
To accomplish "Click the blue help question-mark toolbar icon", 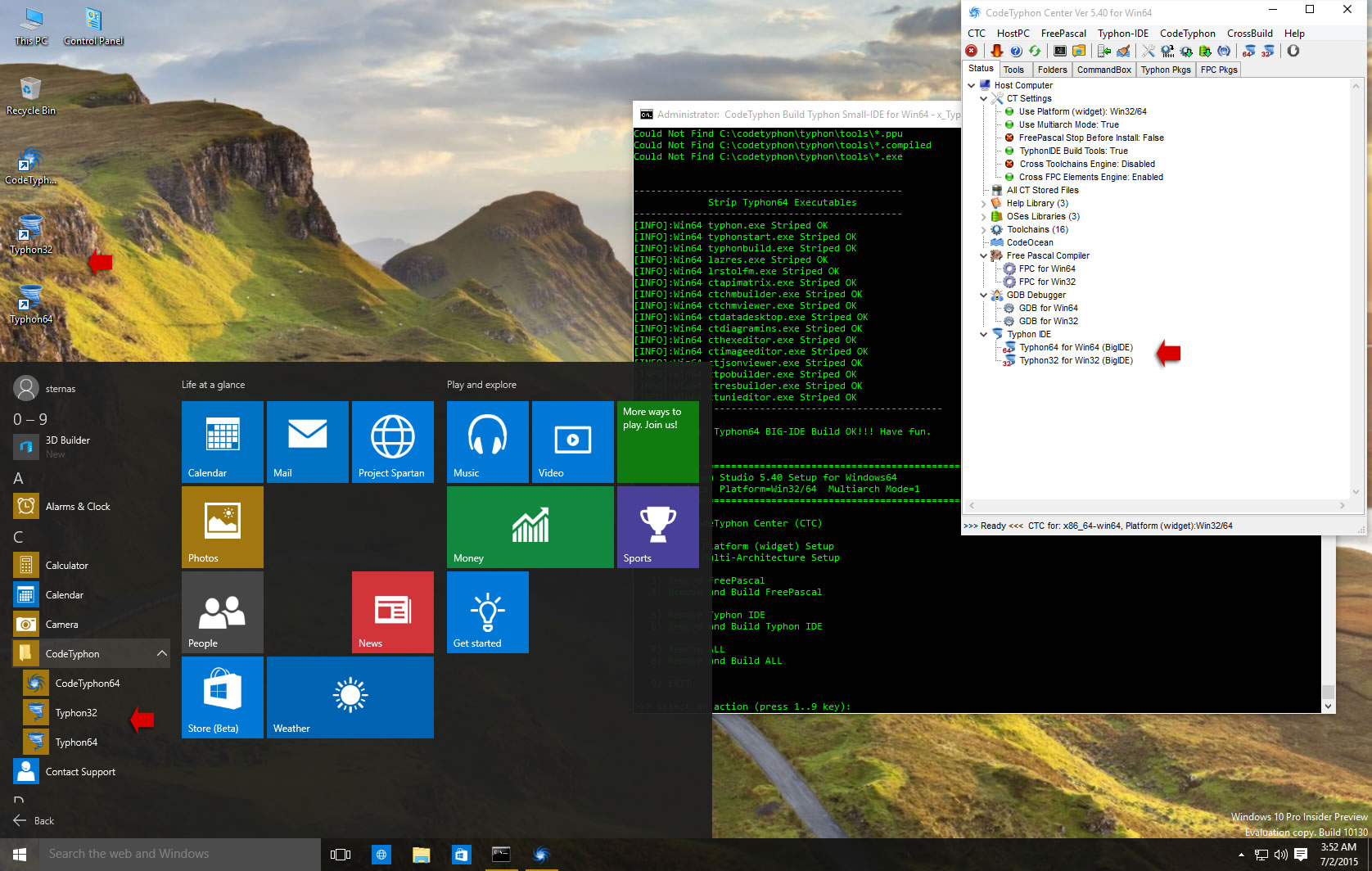I will (x=1016, y=51).
